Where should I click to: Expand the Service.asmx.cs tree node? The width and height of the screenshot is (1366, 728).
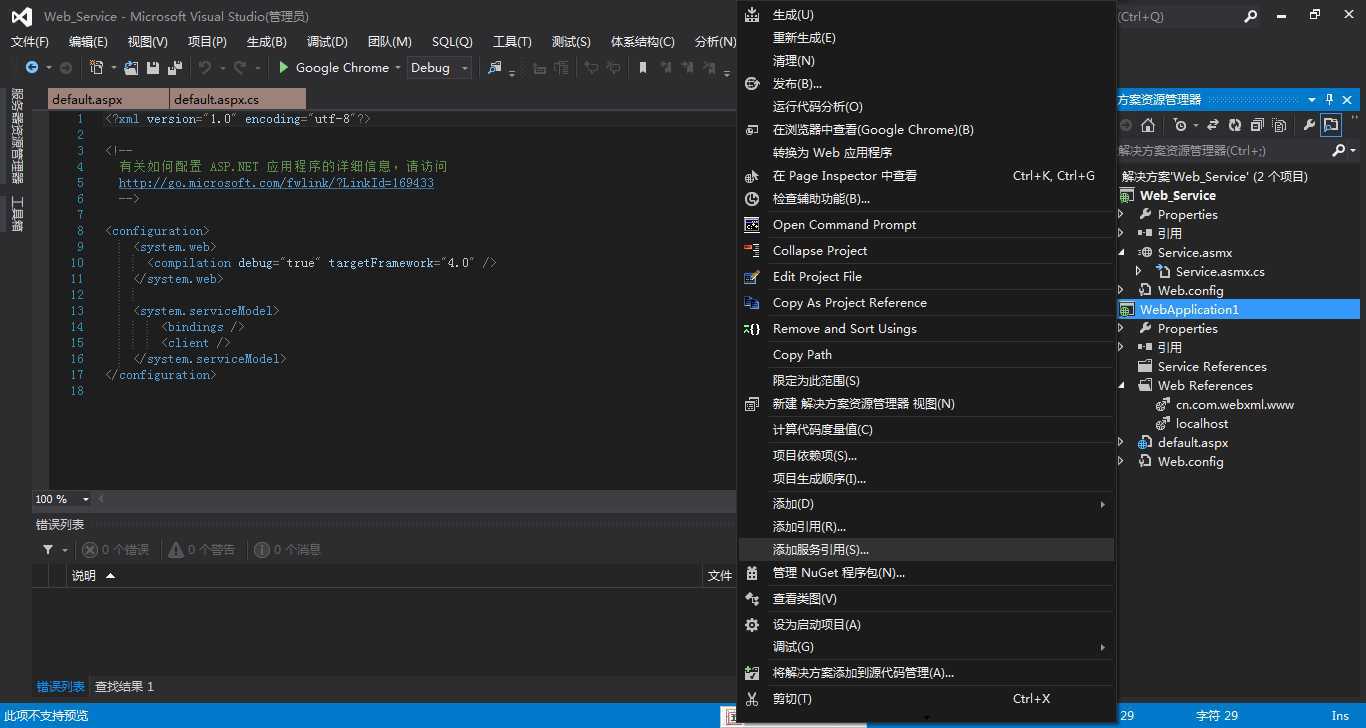click(x=1139, y=272)
